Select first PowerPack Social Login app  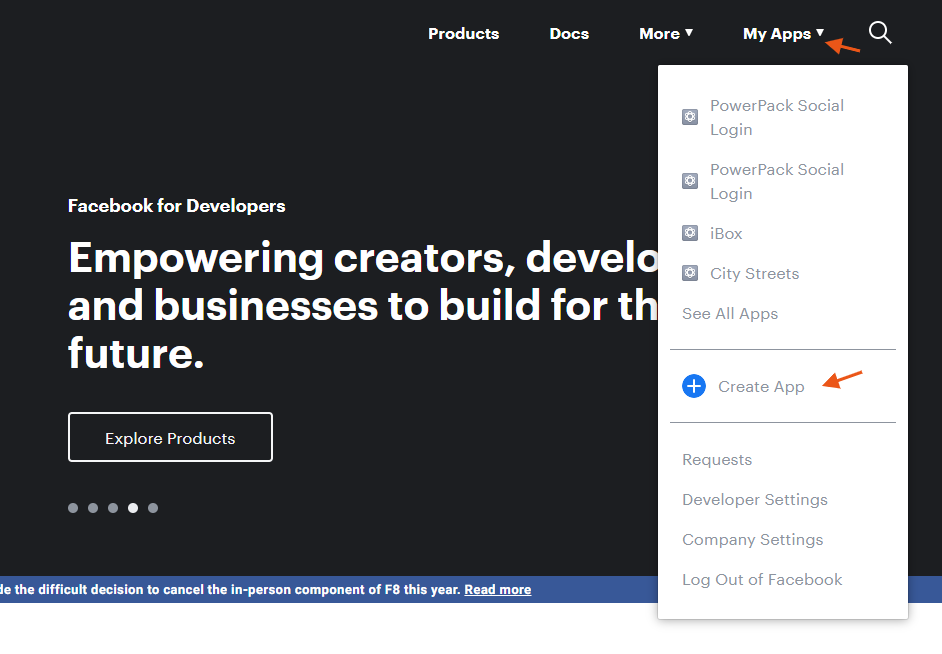point(777,117)
